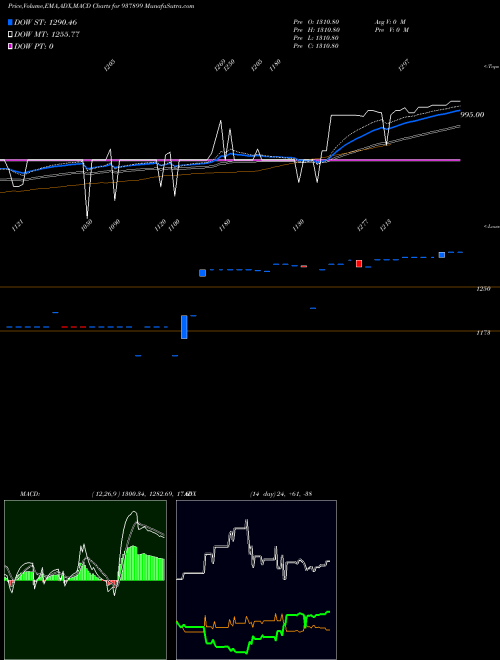This screenshot has width=500, height=660.
Task: Select the Pre O: 1310.80 value
Action: click(x=316, y=22)
